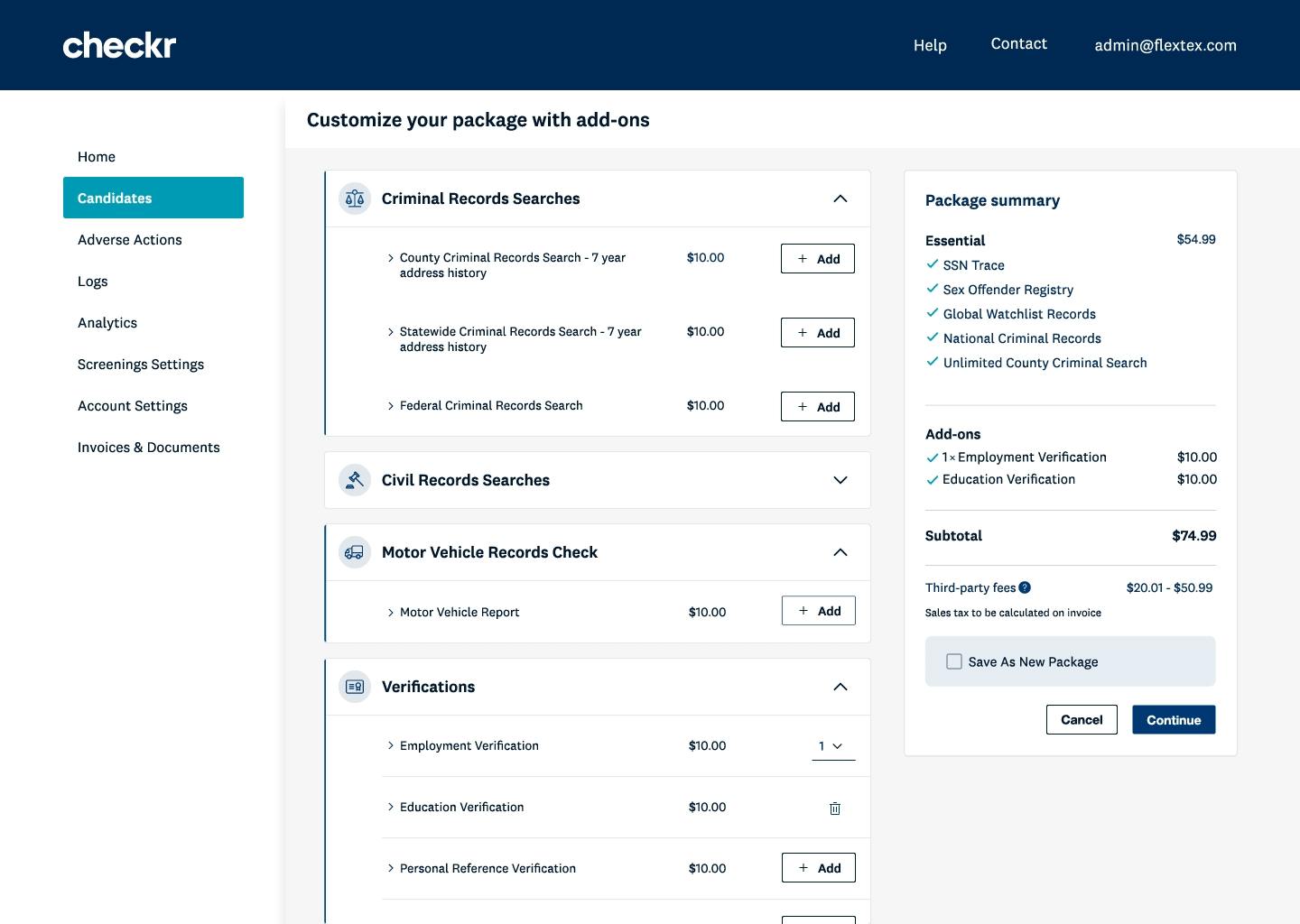Open the Third-party fees help tooltip

coord(1025,587)
